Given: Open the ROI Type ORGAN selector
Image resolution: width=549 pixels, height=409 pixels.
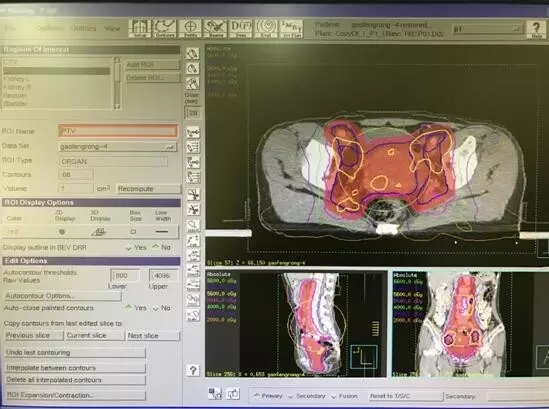Looking at the screenshot, I should [x=113, y=161].
